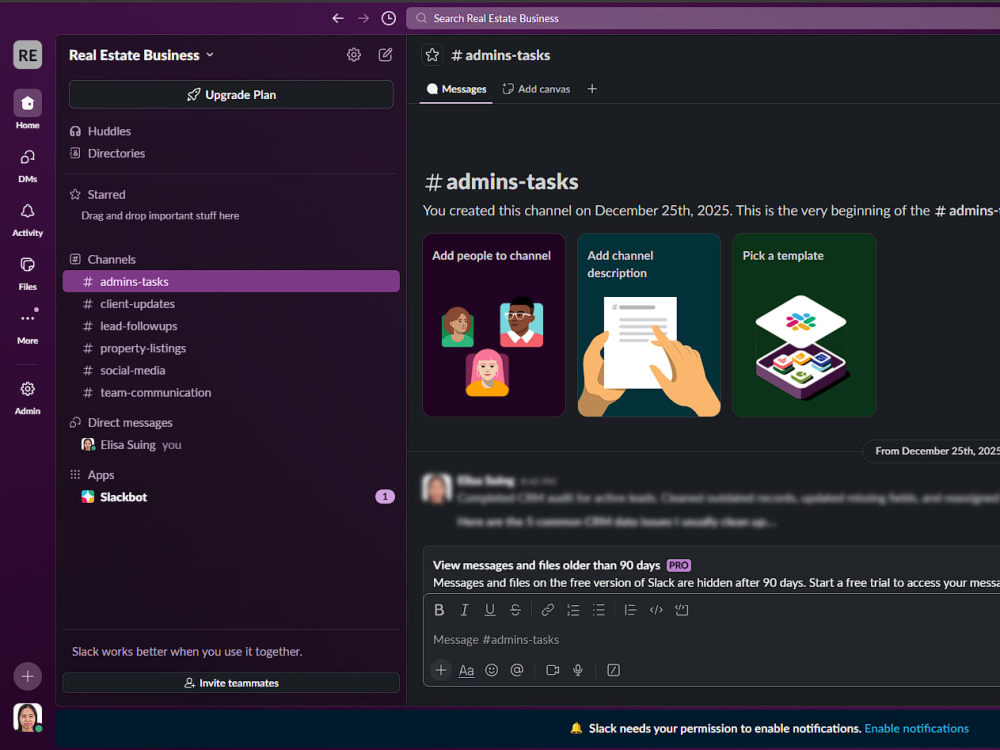
Task: Open sidebar preferences gear icon
Action: [354, 55]
